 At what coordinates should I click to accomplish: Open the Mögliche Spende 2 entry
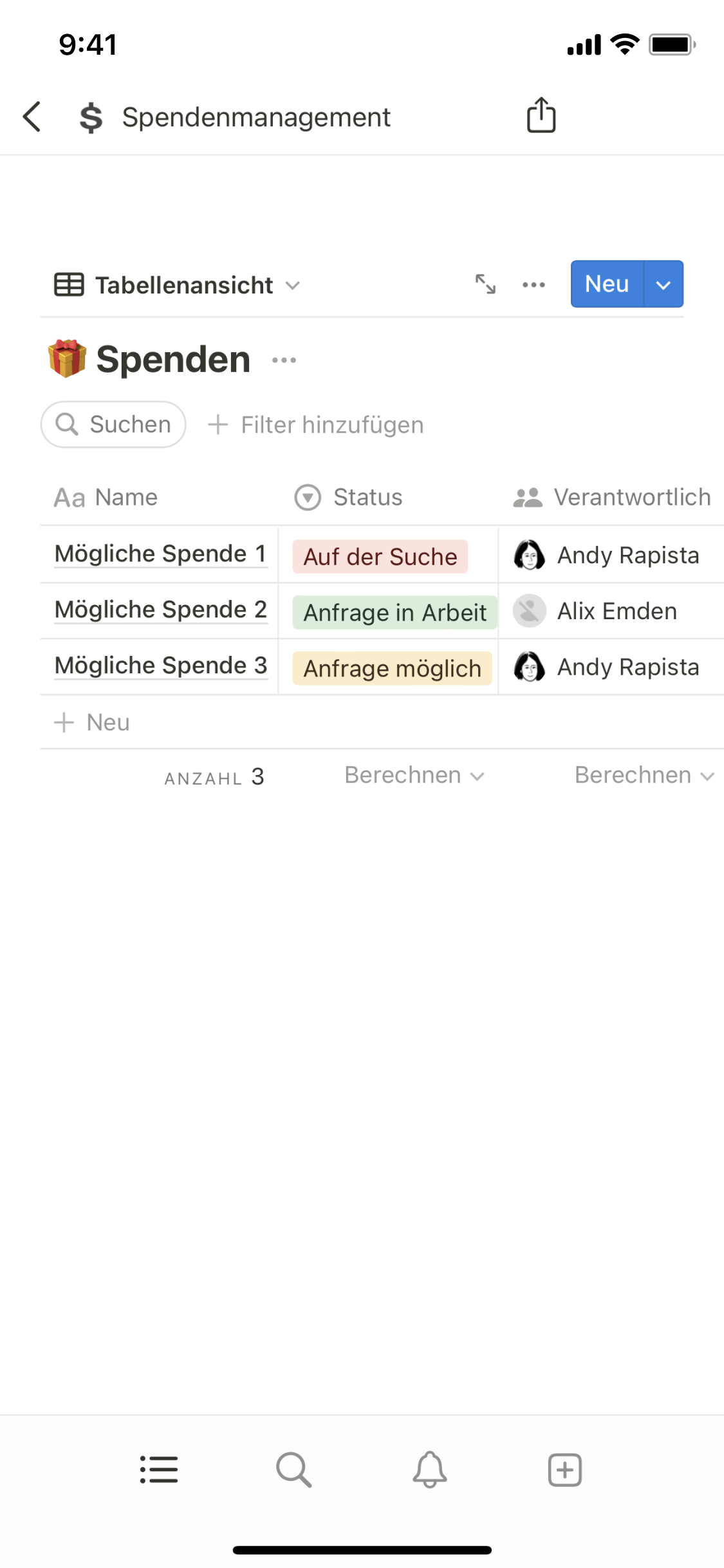[161, 610]
